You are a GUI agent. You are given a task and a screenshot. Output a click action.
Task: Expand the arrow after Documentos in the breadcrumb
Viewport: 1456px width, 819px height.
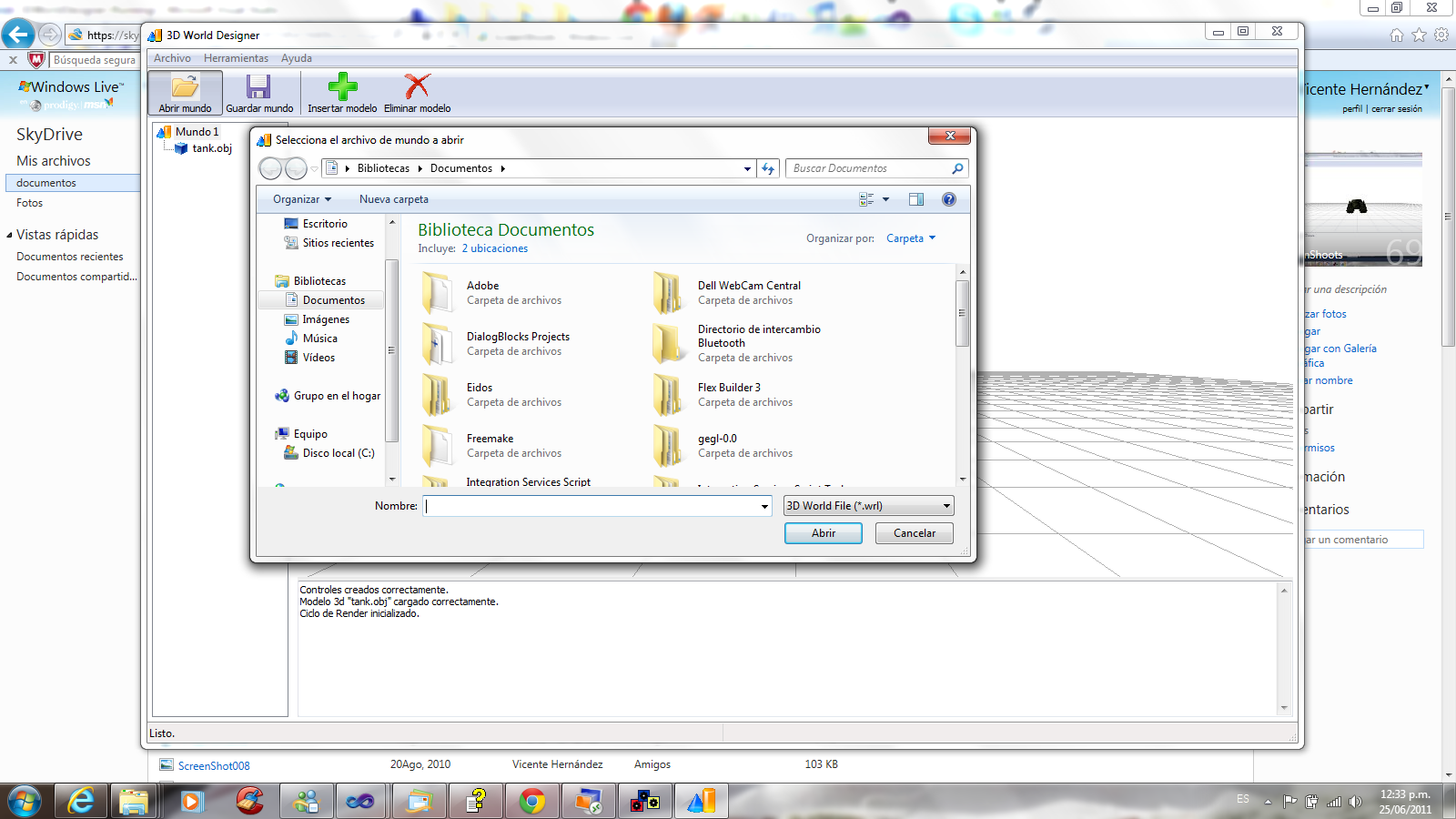pyautogui.click(x=502, y=168)
